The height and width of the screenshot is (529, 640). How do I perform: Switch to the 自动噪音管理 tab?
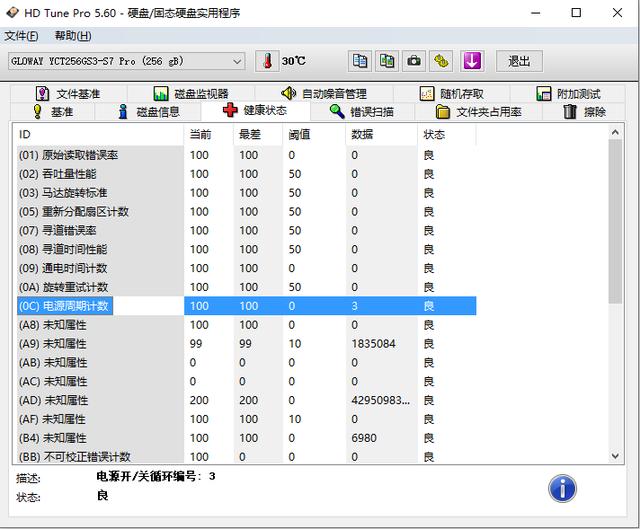coord(324,94)
